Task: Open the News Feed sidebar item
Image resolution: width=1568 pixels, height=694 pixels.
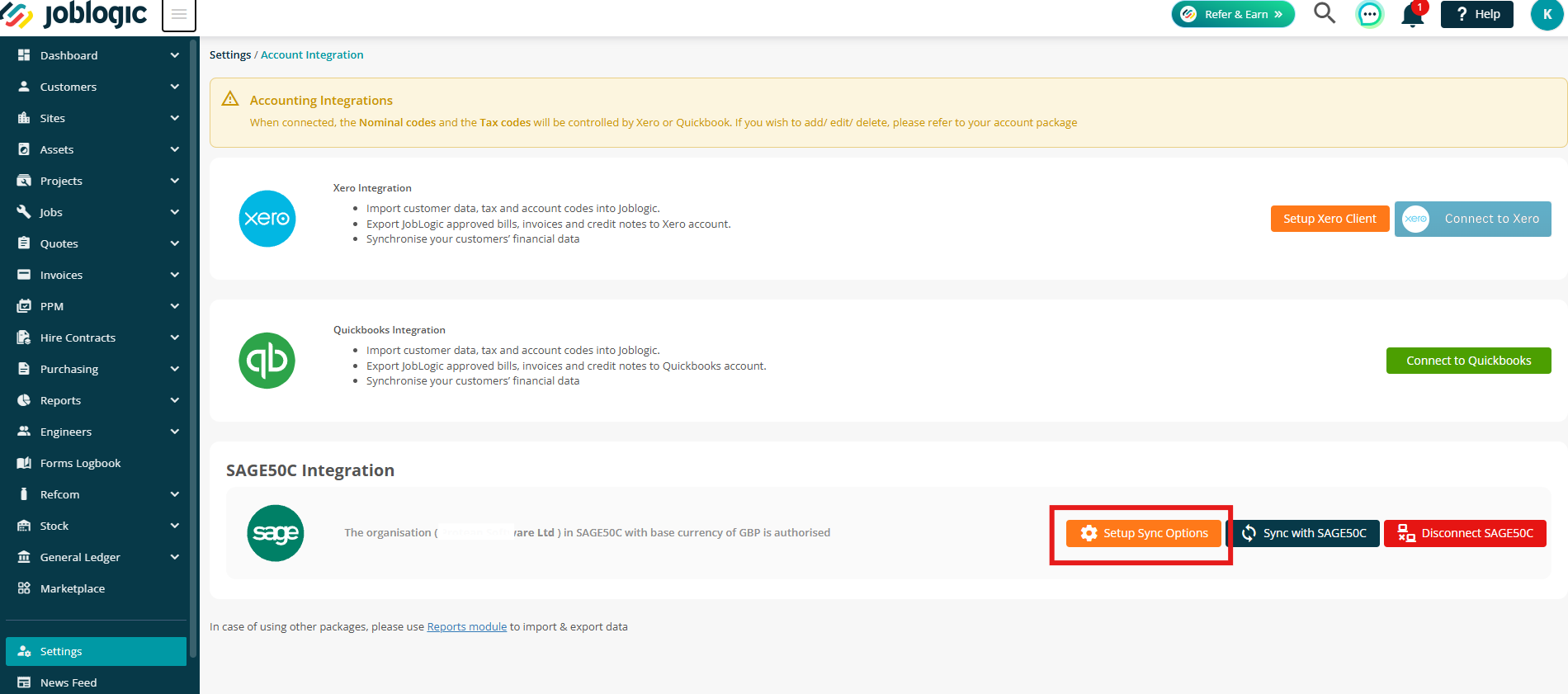Action: point(96,682)
